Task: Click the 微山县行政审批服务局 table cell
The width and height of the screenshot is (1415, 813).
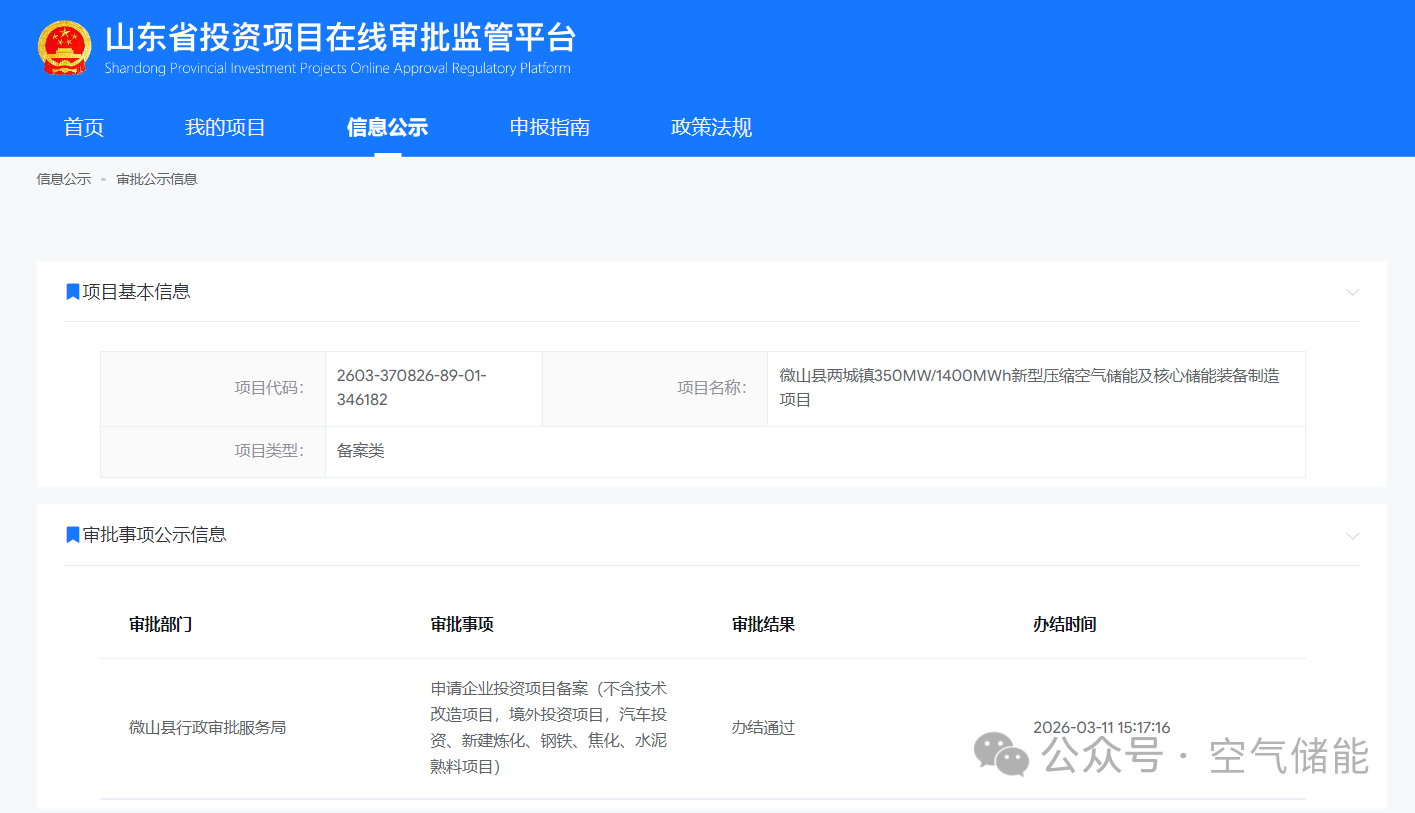Action: coord(208,728)
